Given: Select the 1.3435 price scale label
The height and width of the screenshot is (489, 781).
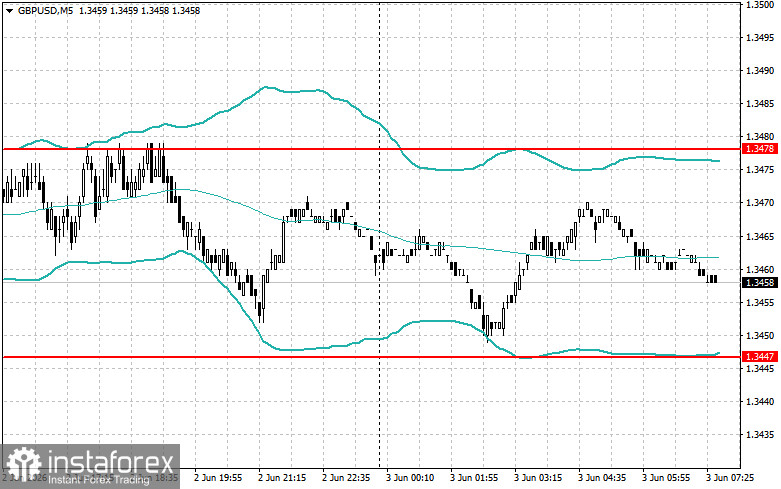Looking at the screenshot, I should pos(760,434).
